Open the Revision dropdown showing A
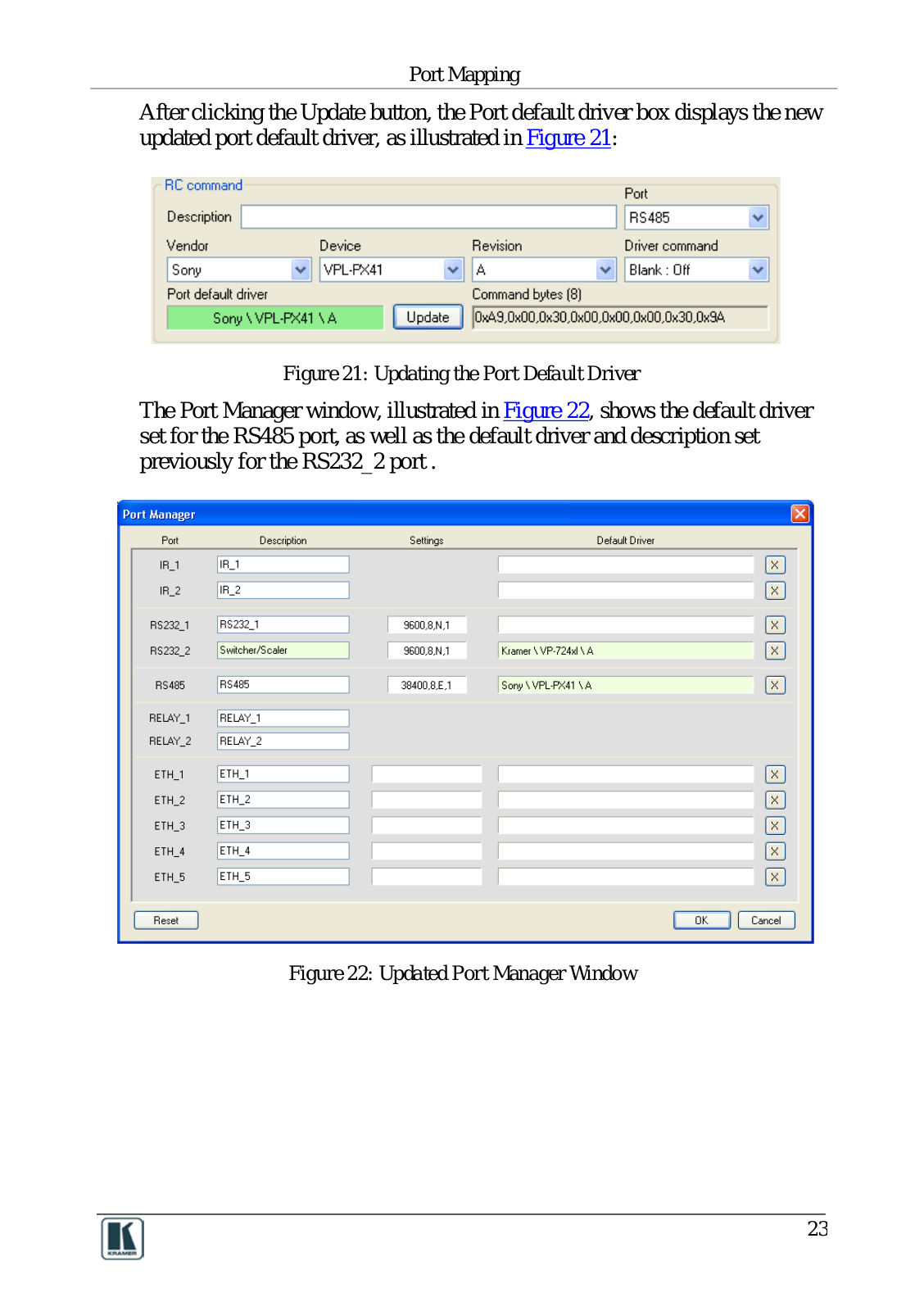The width and height of the screenshot is (924, 1311). click(605, 270)
